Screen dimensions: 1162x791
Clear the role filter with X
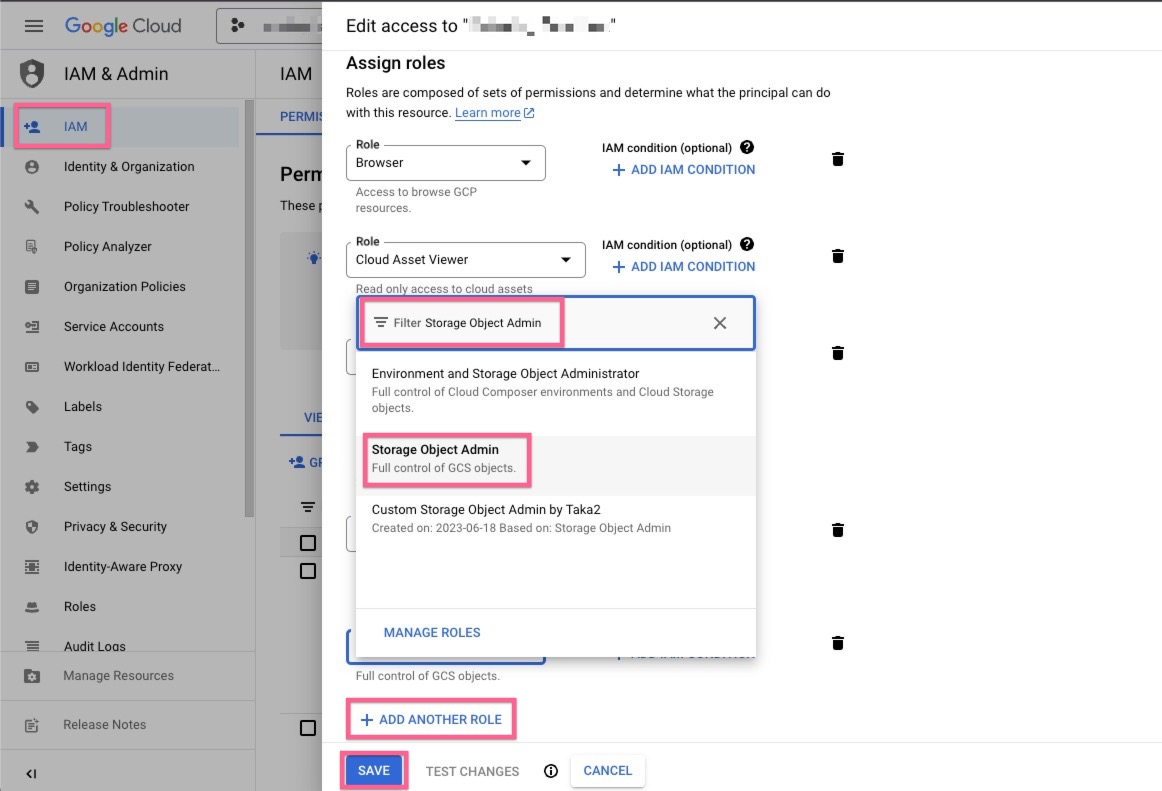(720, 323)
